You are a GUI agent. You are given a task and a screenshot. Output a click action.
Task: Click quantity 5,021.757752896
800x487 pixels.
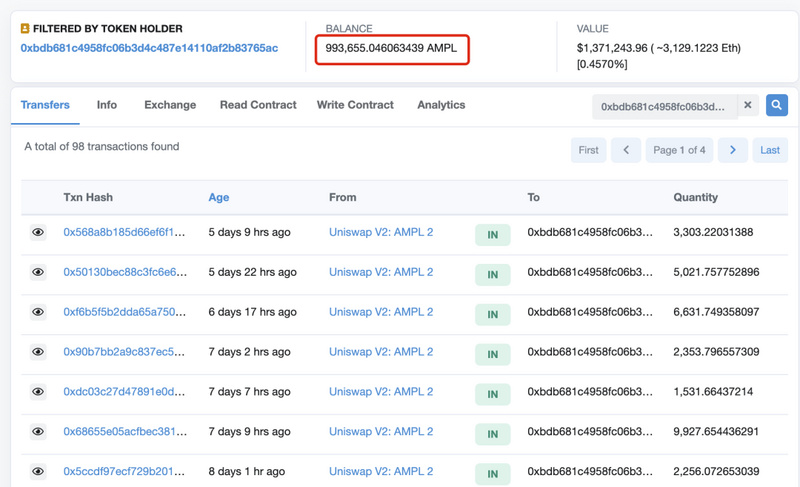pyautogui.click(x=716, y=272)
